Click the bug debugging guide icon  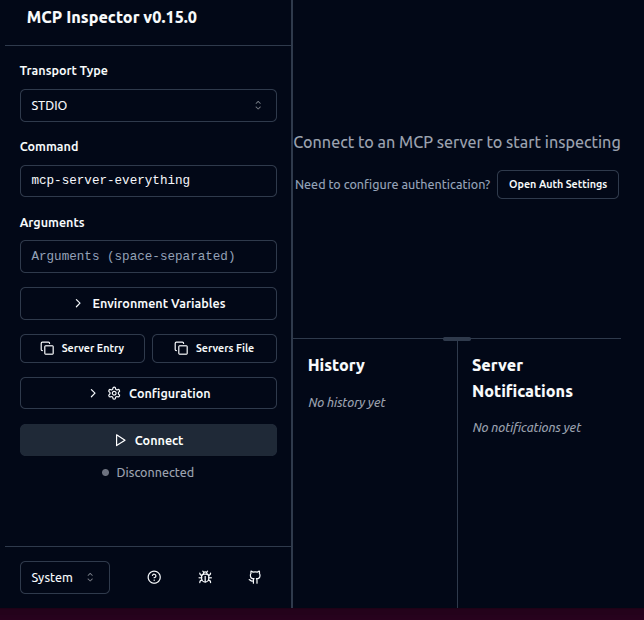click(x=205, y=577)
